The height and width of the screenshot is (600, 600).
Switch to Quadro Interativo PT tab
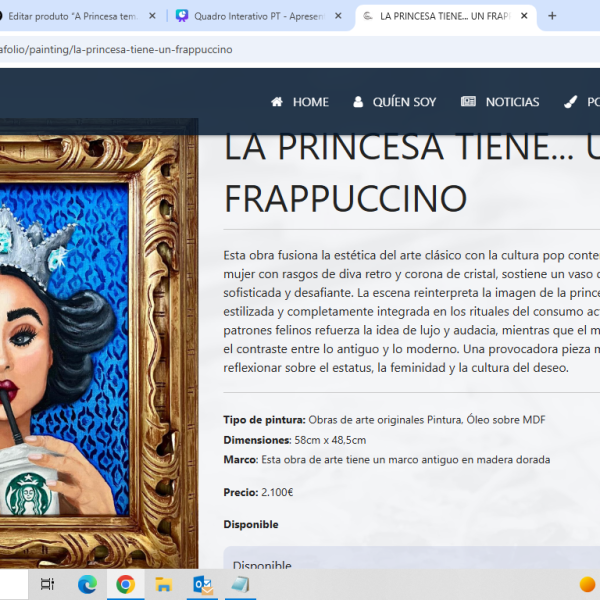(259, 16)
